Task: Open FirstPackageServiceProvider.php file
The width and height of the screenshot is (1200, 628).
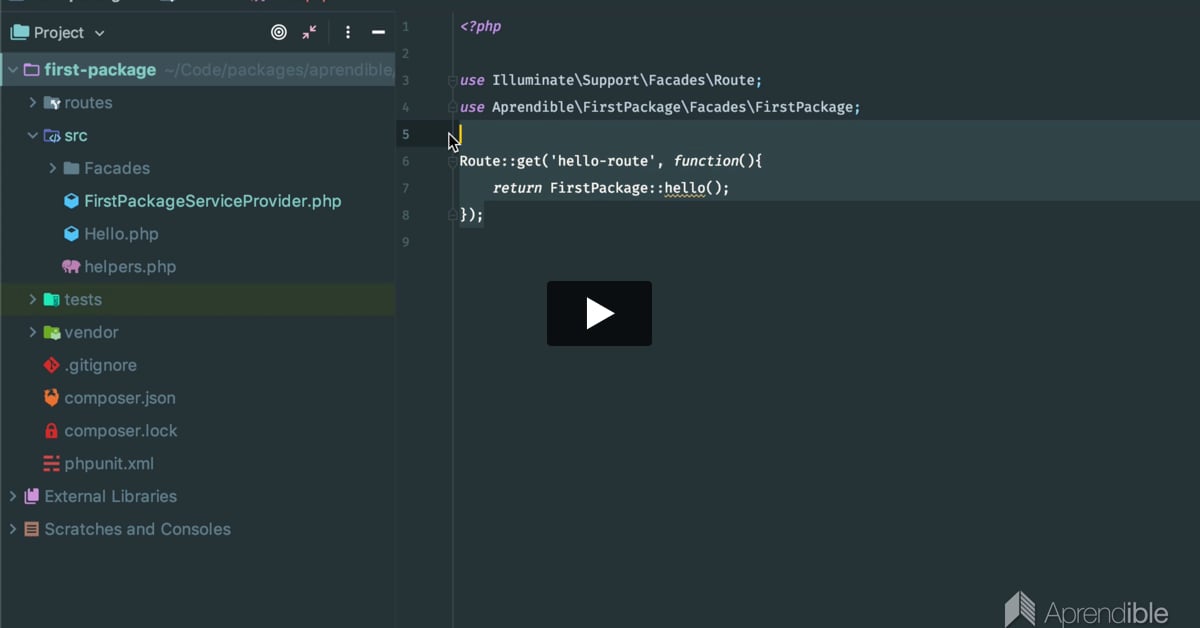Action: [212, 201]
